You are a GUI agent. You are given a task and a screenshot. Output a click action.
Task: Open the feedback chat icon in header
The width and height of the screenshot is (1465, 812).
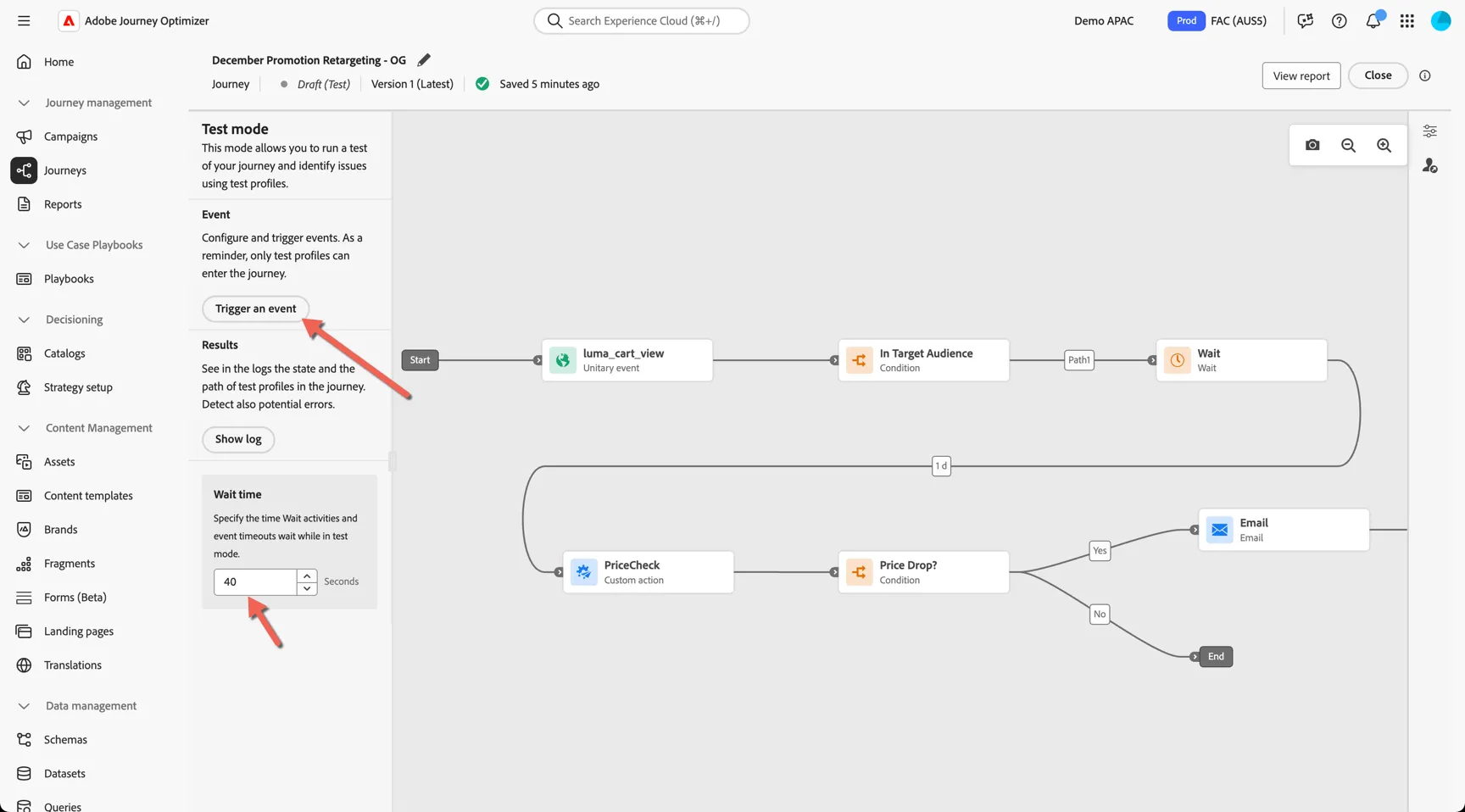[x=1305, y=20]
